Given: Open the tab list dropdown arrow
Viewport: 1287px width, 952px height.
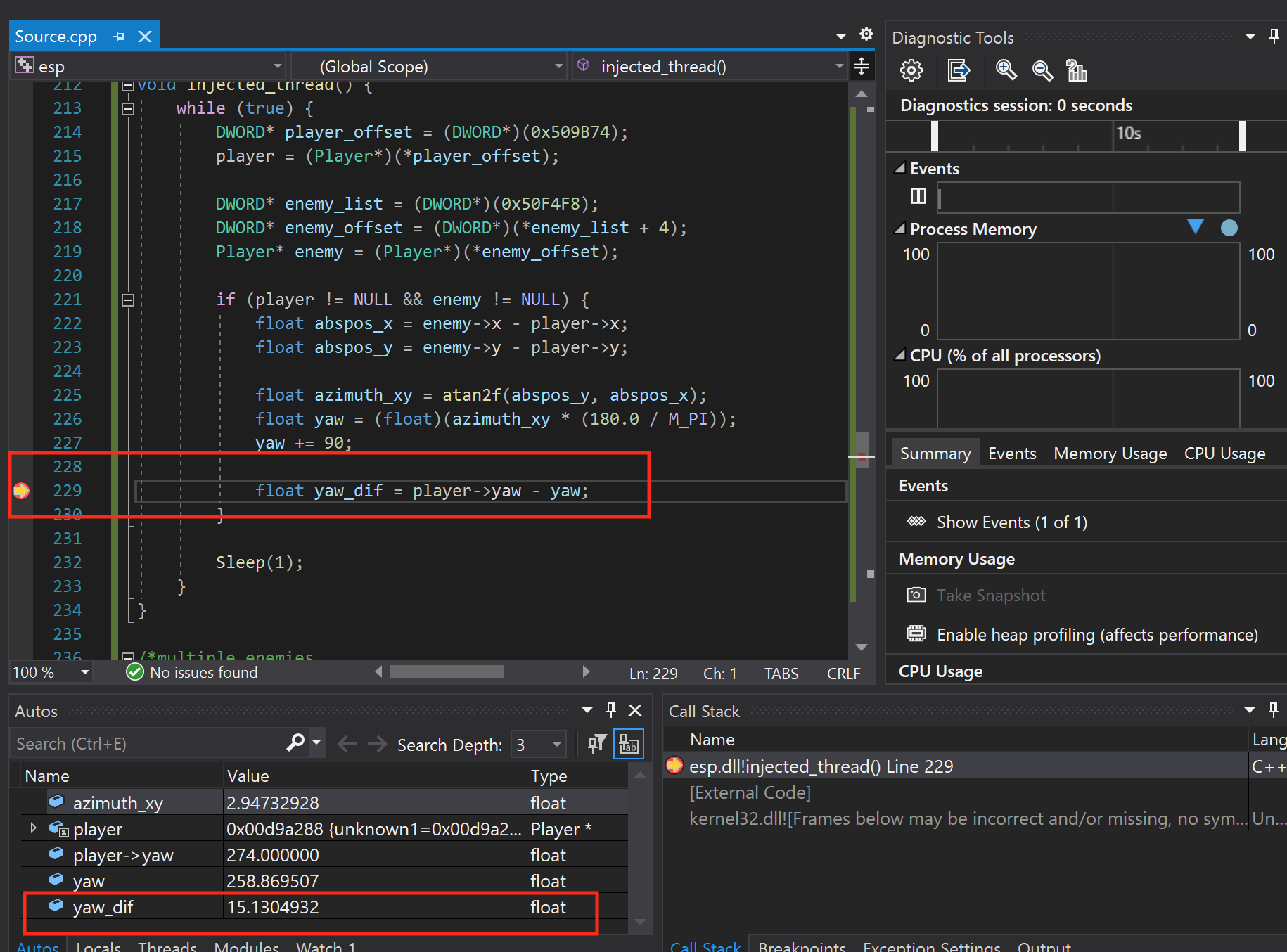Looking at the screenshot, I should pos(840,36).
